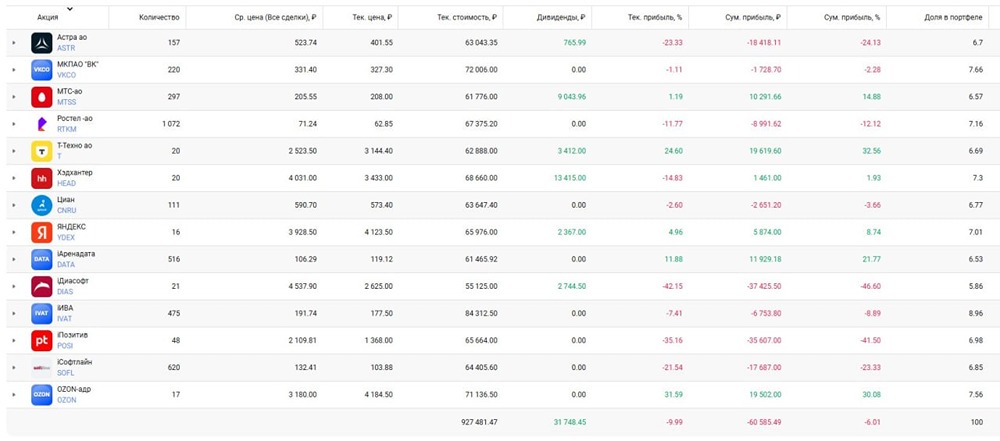Image resolution: width=1000 pixels, height=441 pixels.
Task: Sort by Количество column header
Action: coord(159,18)
